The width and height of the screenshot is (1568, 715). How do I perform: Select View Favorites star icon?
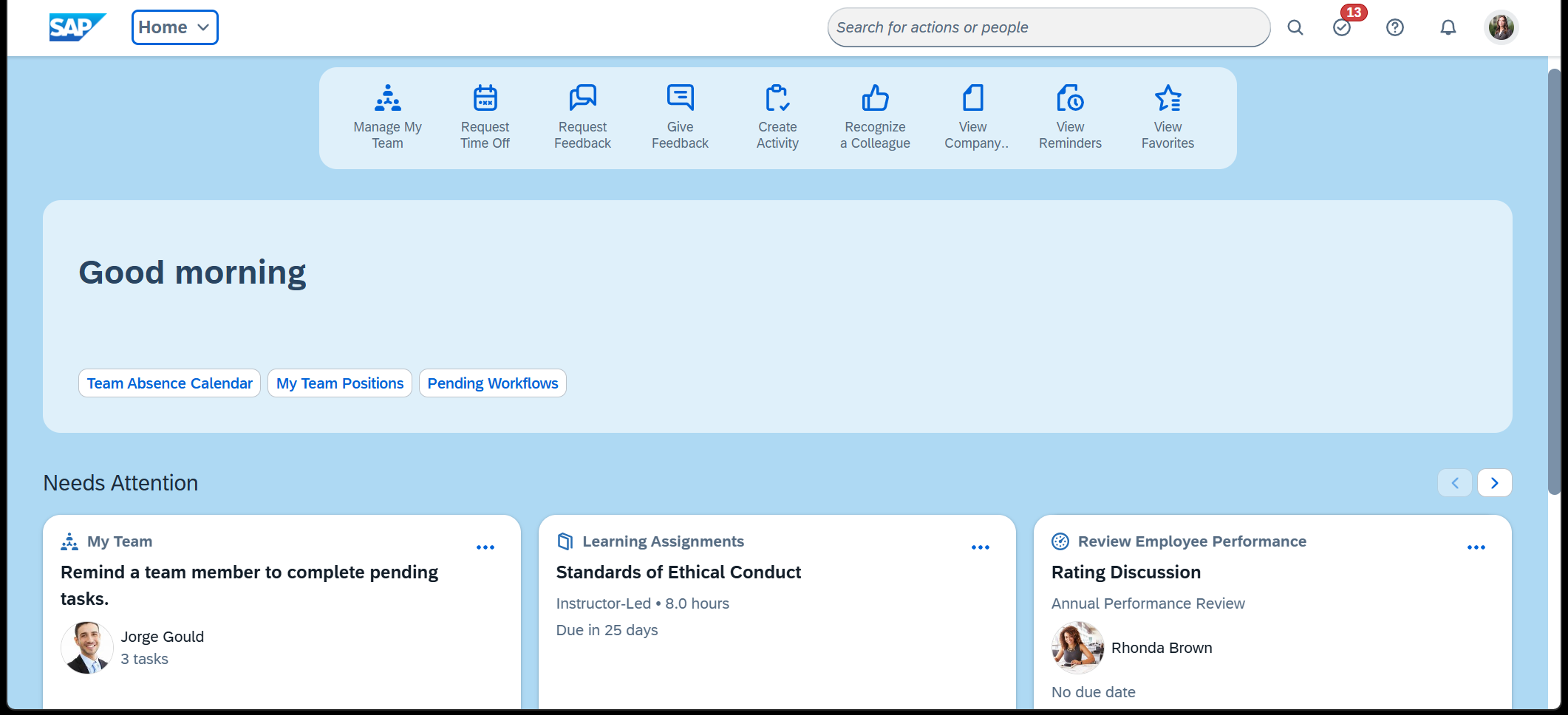[x=1167, y=97]
